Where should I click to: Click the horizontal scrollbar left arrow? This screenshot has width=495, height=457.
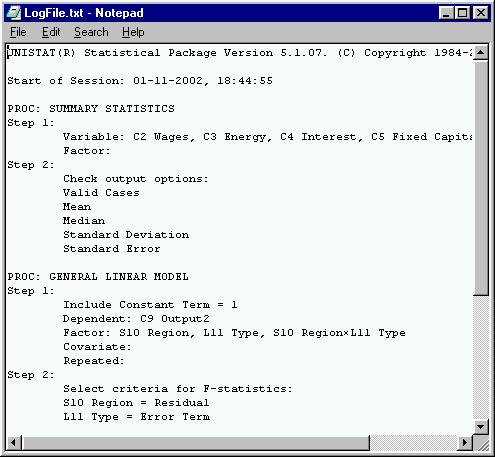click(14, 443)
